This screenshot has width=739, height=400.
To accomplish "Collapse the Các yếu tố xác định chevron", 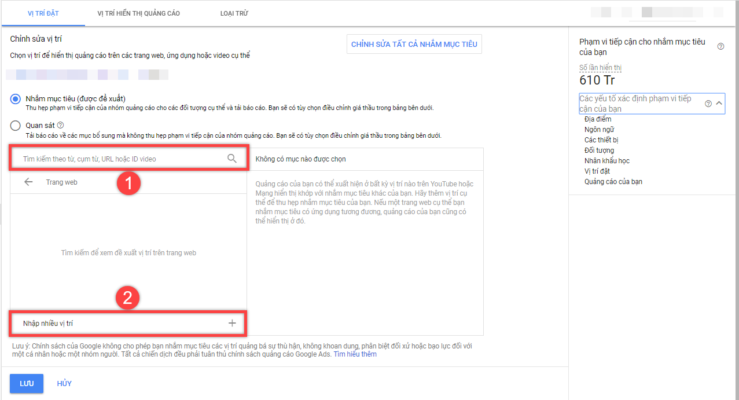I will 718,103.
